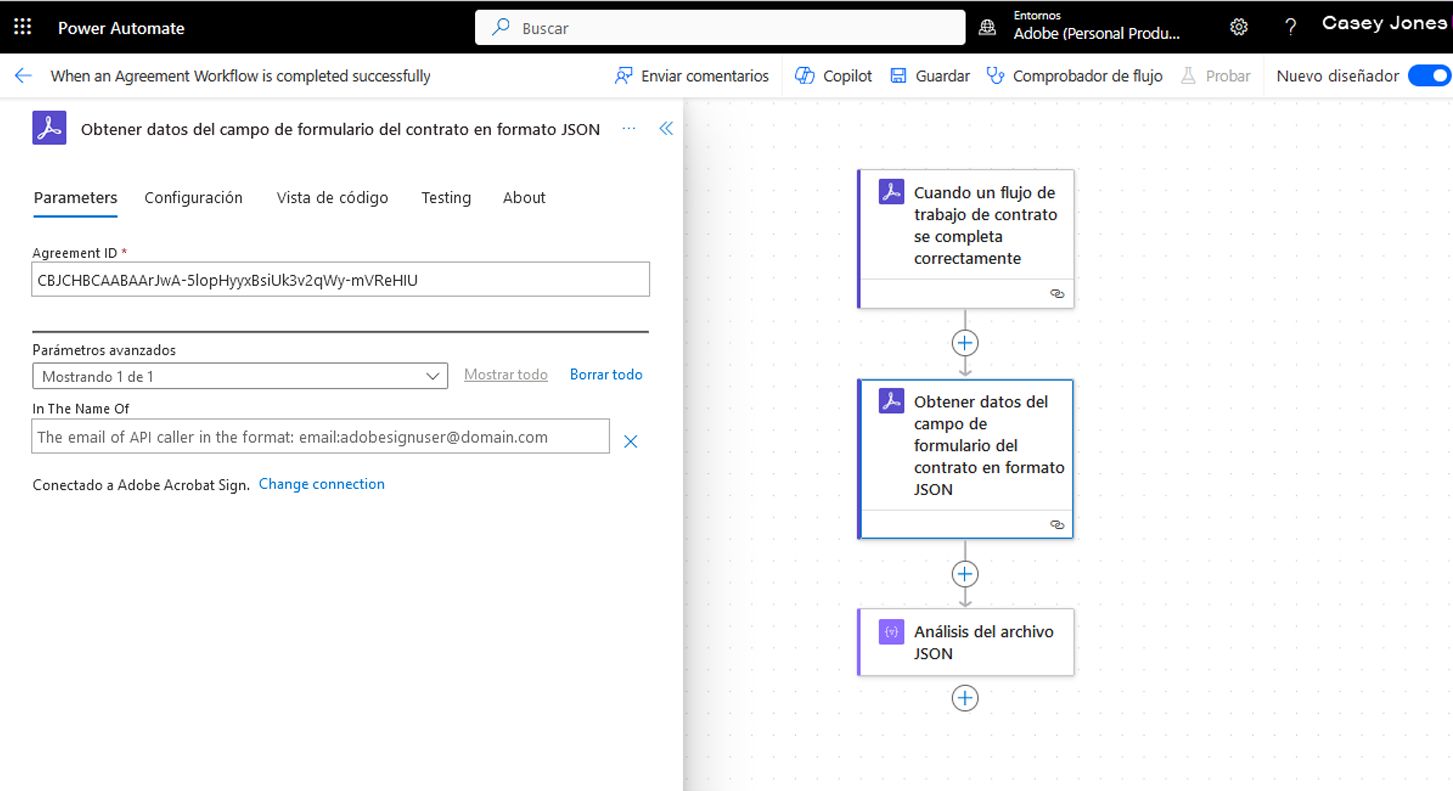This screenshot has height=791, width=1453.
Task: Open the Mostrando 1 de 1 dropdown
Action: pos(240,377)
